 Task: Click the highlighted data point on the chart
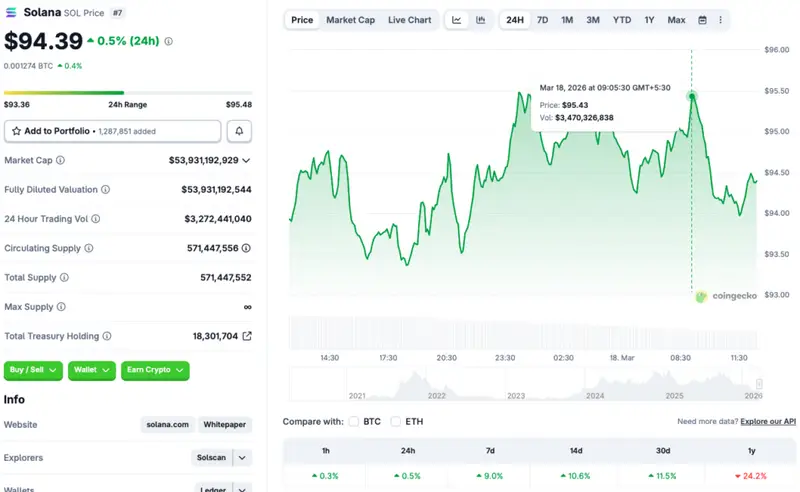[692, 96]
